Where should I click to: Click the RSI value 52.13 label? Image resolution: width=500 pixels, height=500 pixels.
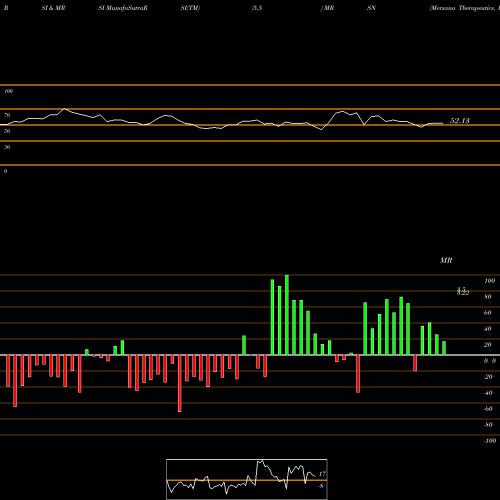[x=460, y=121]
